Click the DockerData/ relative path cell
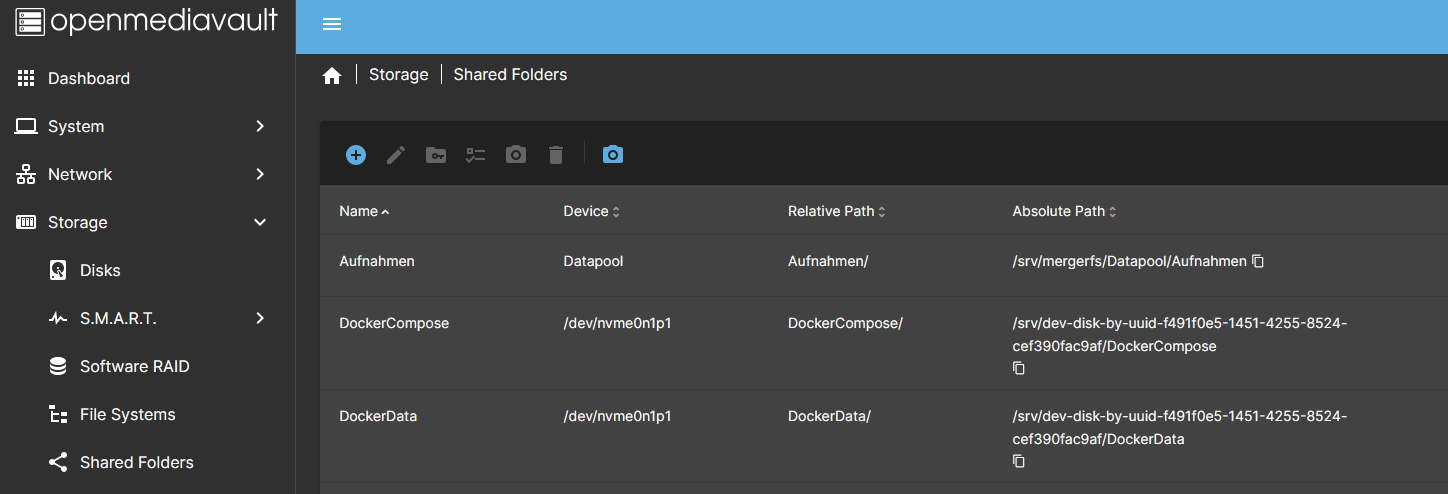1448x494 pixels. [829, 415]
